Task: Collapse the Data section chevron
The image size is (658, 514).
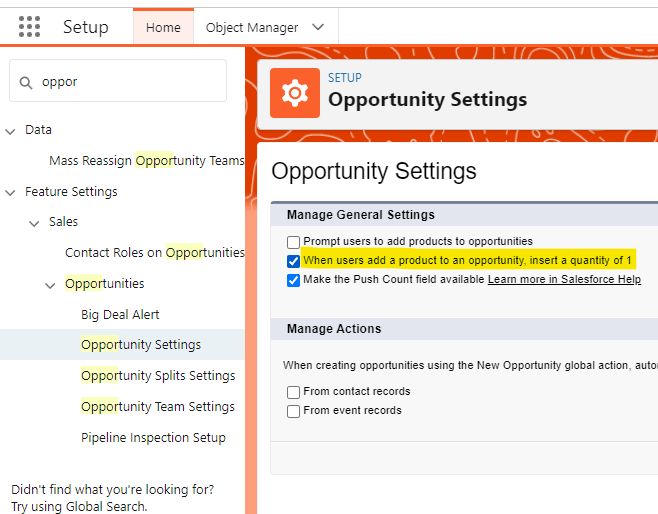Action: pyautogui.click(x=10, y=131)
